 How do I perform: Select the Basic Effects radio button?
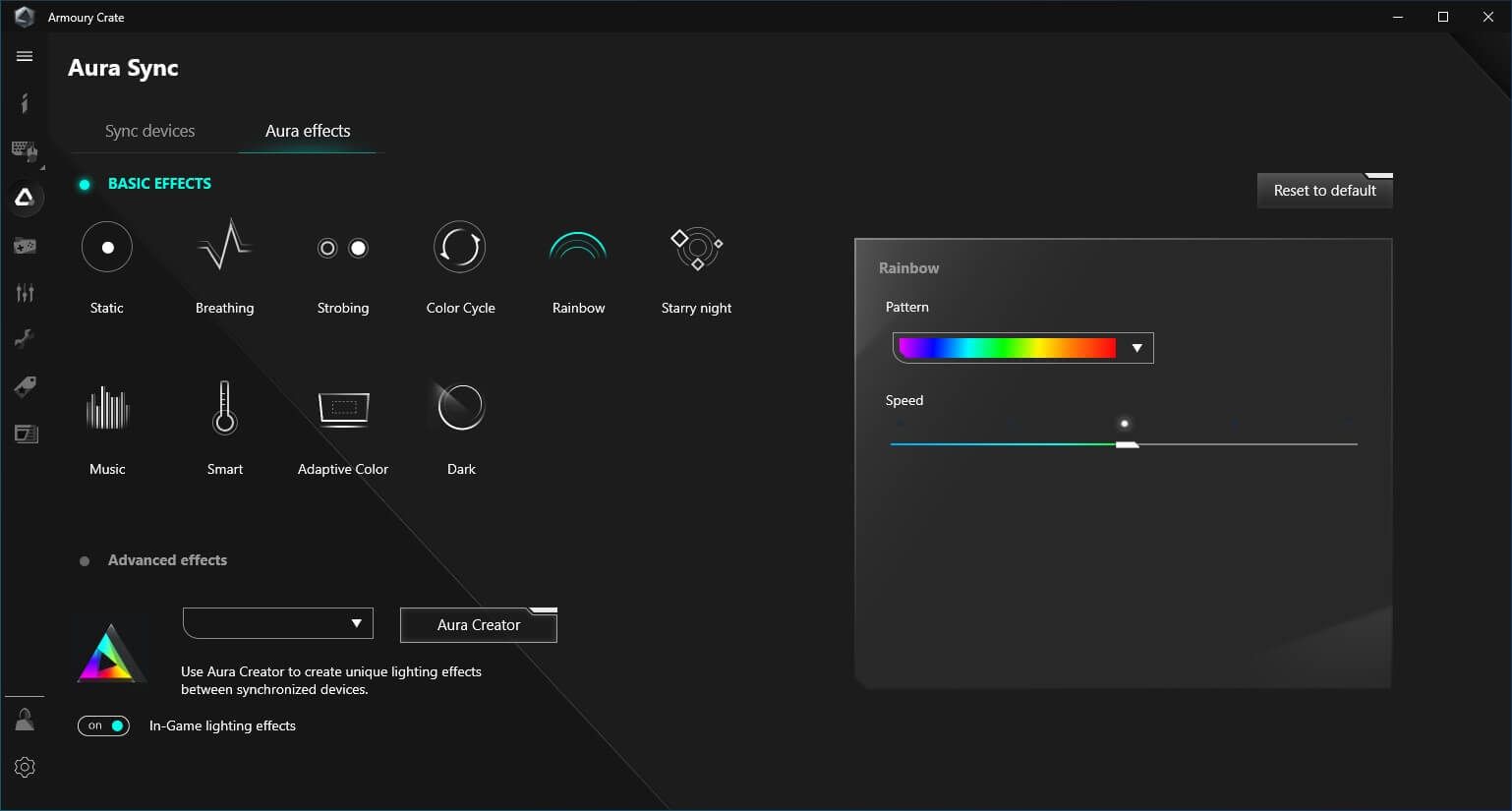pyautogui.click(x=85, y=184)
